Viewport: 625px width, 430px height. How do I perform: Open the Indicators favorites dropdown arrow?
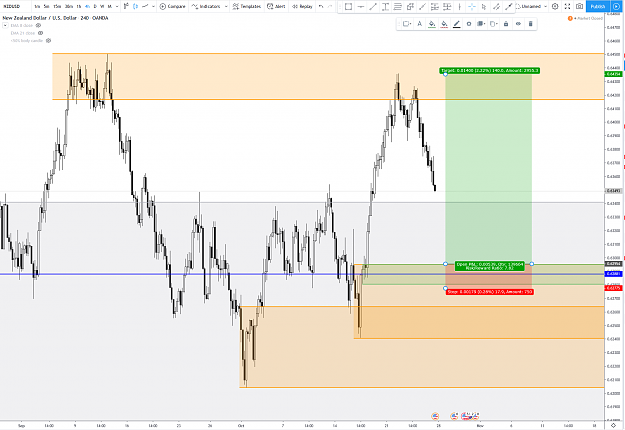(x=226, y=6)
